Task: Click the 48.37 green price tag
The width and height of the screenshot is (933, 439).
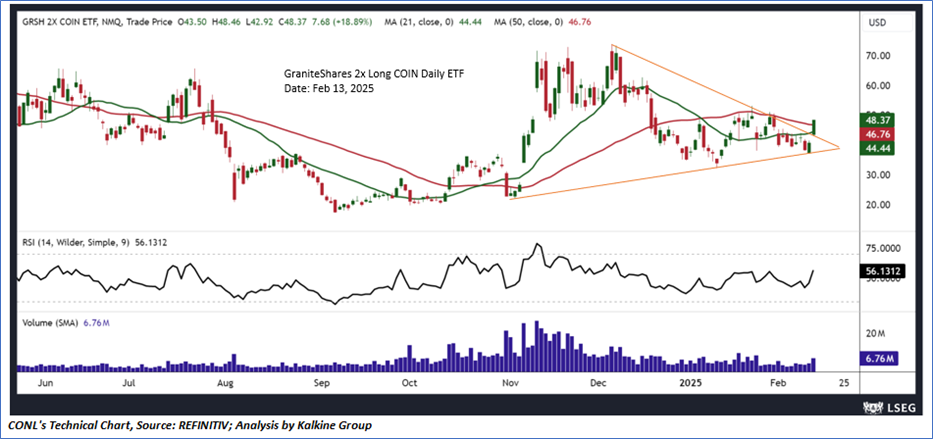Action: [x=877, y=121]
